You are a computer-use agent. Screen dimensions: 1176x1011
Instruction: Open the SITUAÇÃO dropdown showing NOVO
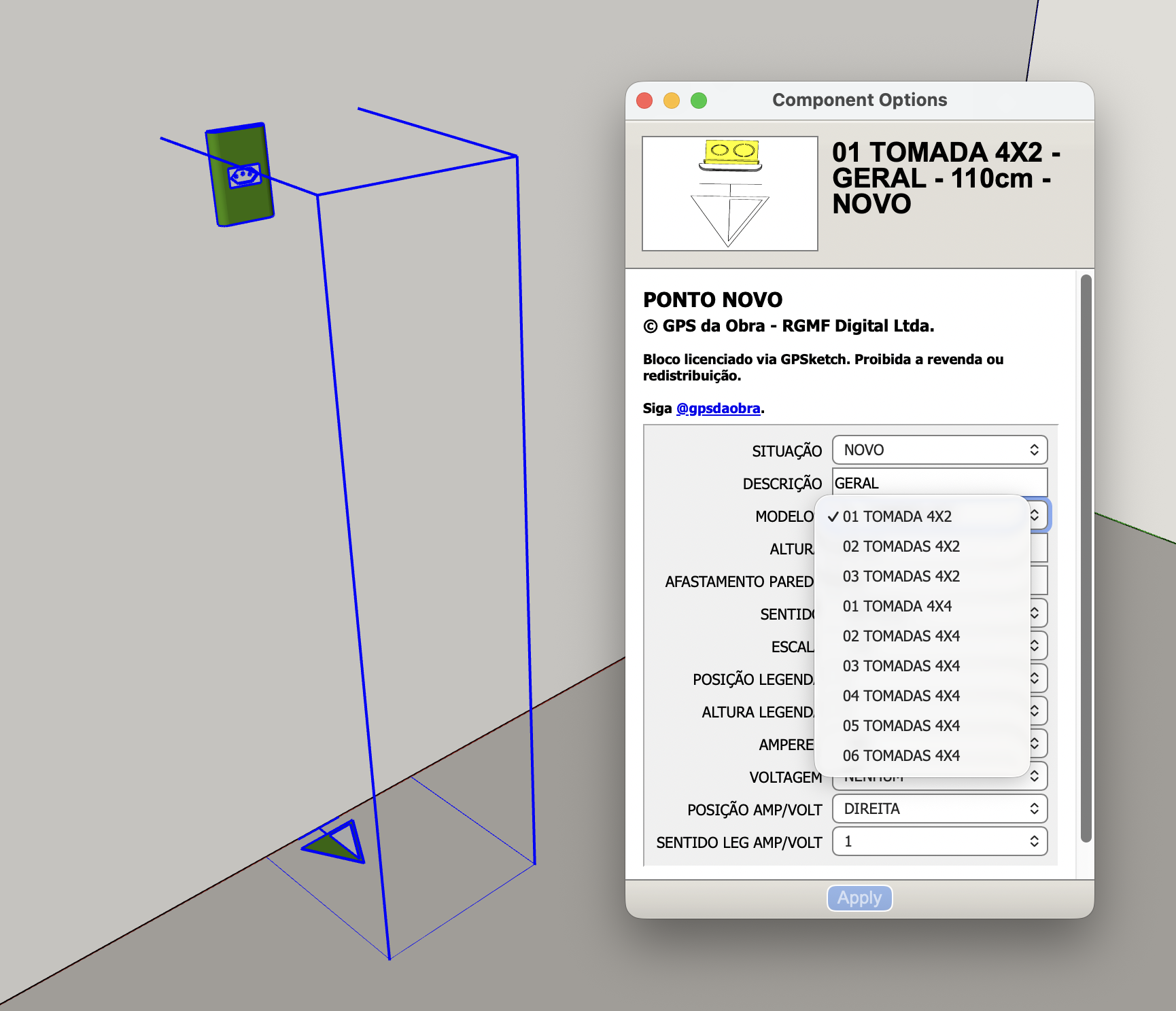coord(939,450)
